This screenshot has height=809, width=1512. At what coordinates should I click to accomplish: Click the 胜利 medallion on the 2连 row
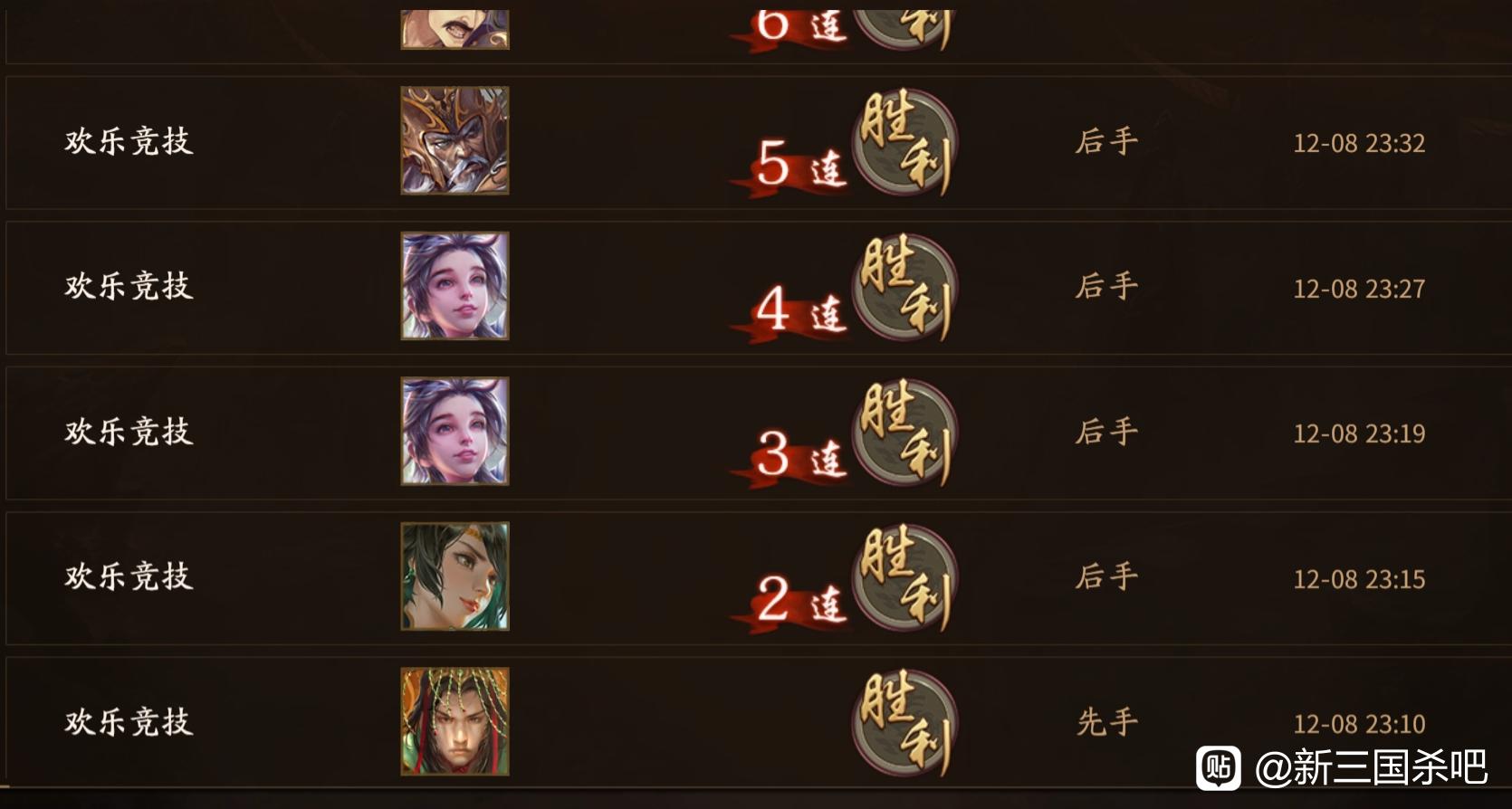904,578
